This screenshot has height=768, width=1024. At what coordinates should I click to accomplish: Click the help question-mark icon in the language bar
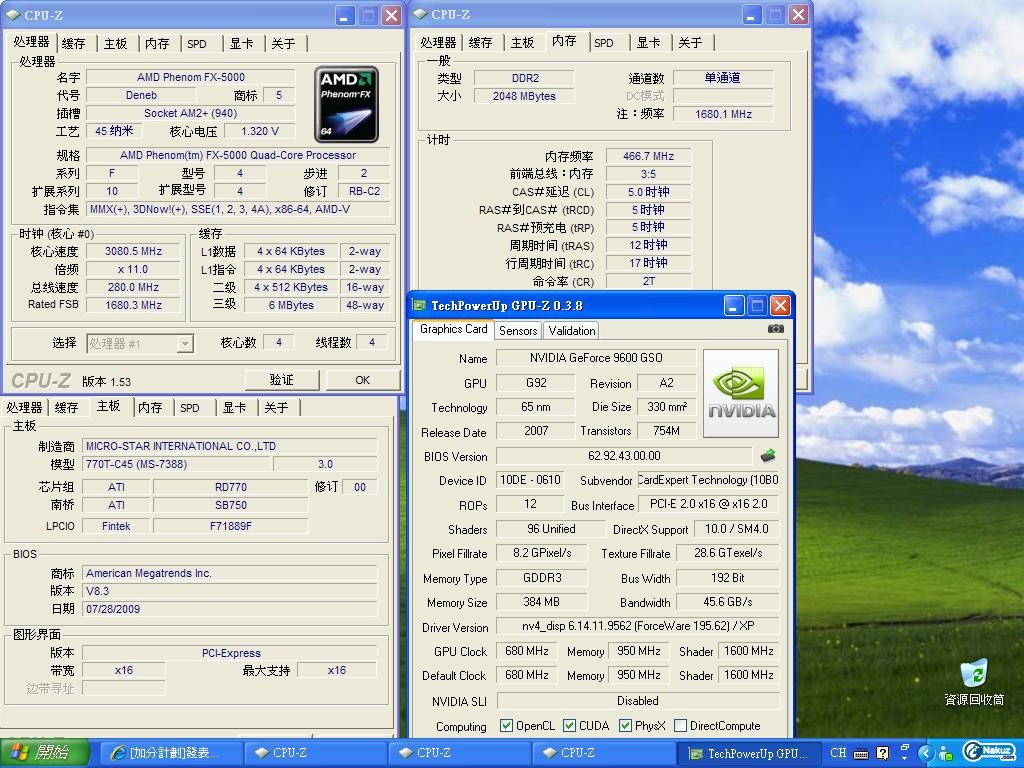pyautogui.click(x=882, y=753)
